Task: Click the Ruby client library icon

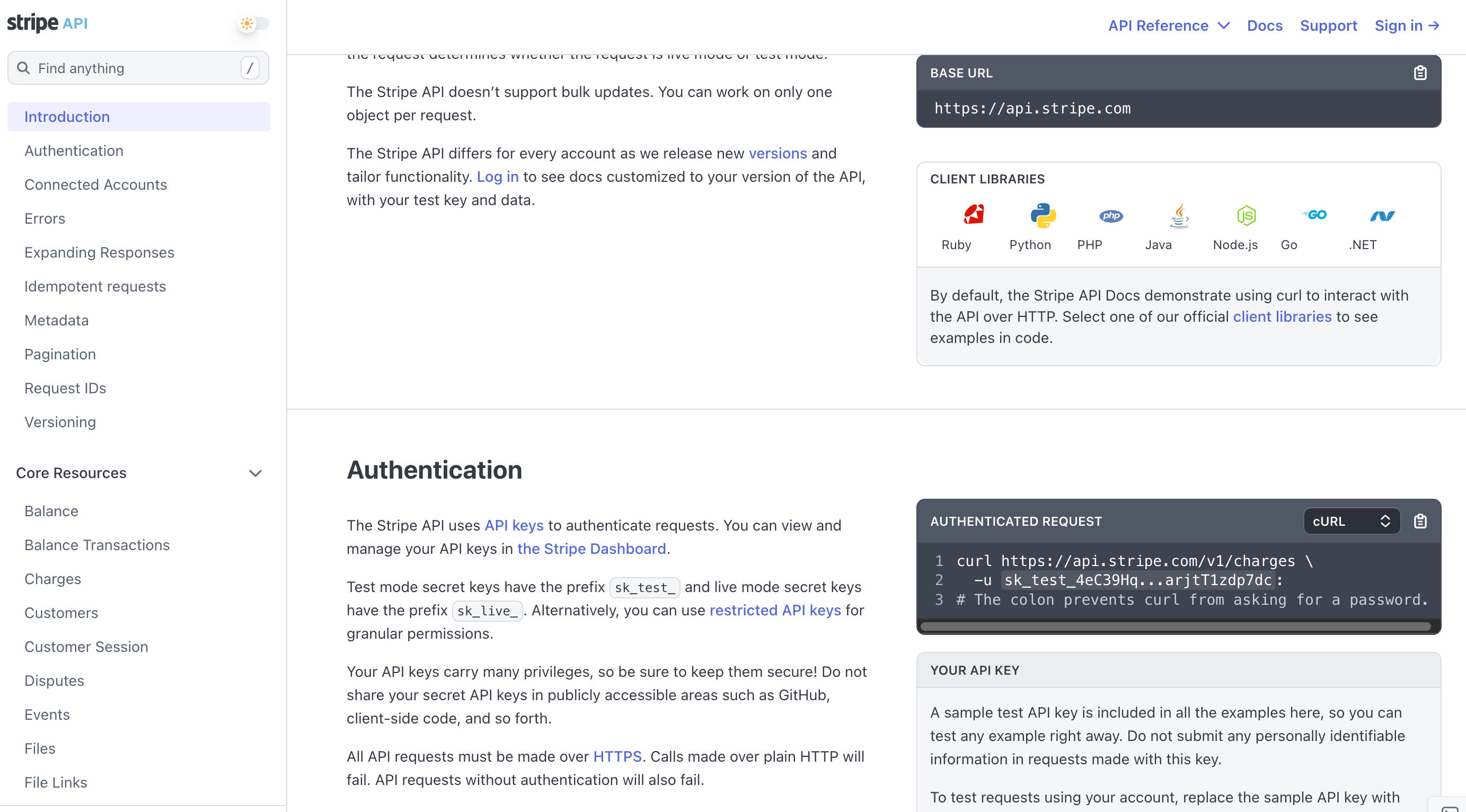Action: tap(974, 213)
